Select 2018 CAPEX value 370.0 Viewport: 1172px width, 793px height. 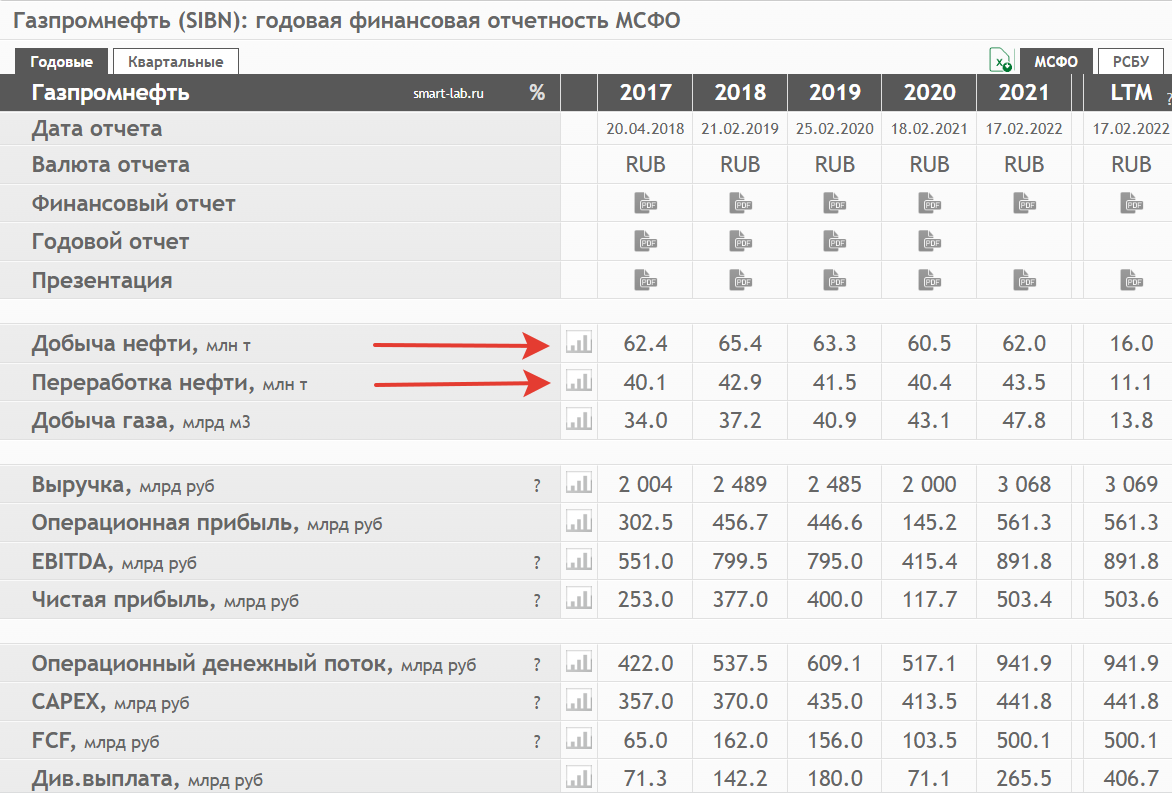(x=740, y=702)
